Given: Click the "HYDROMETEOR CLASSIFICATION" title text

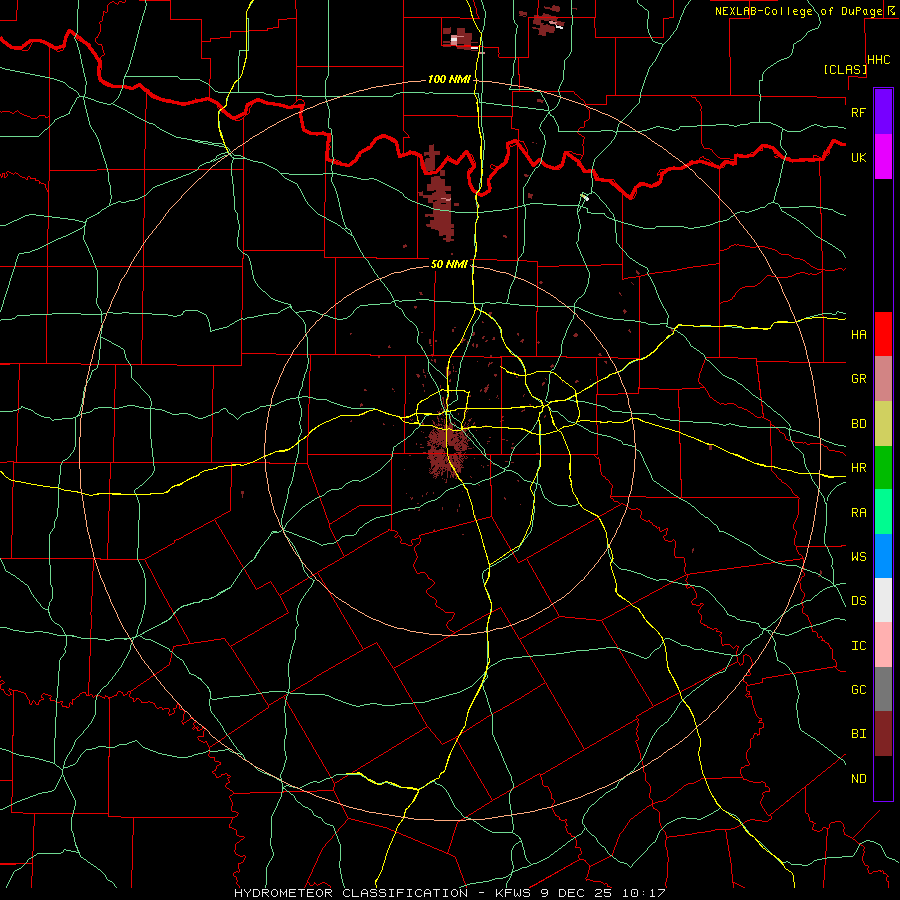Looking at the screenshot, I should click(351, 893).
